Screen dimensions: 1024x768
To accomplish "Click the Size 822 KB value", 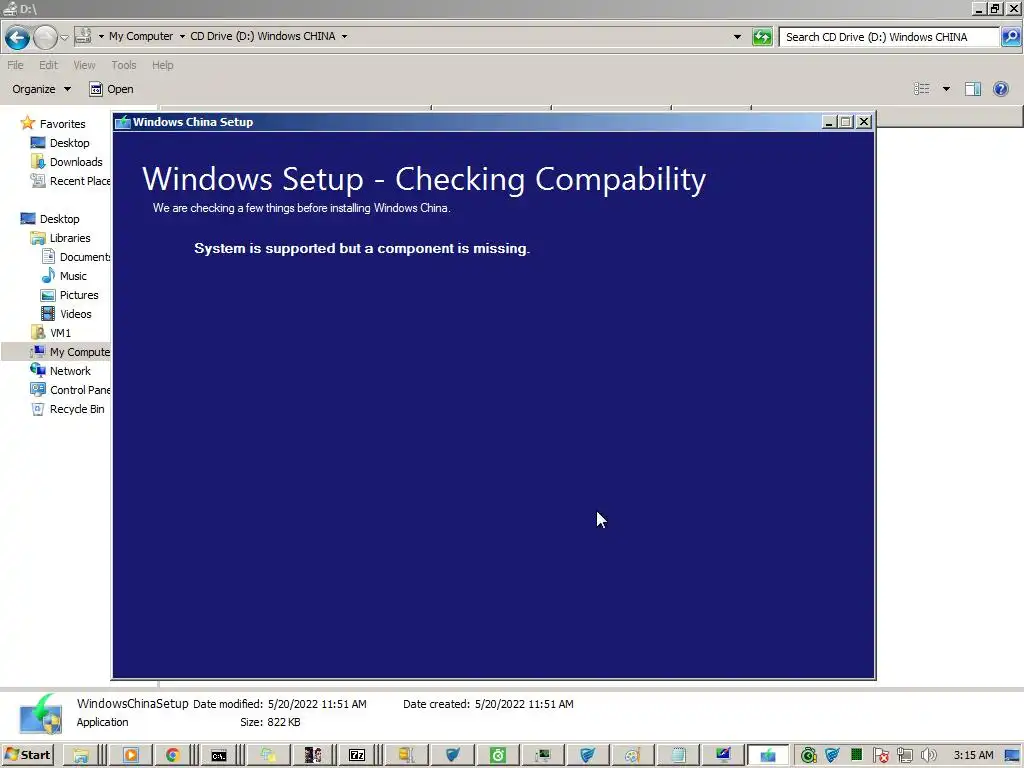I will (x=283, y=722).
